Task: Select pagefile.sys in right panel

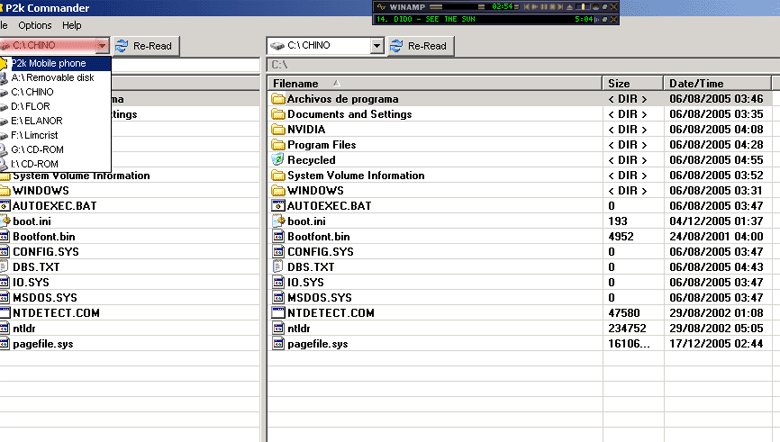Action: 317,344
